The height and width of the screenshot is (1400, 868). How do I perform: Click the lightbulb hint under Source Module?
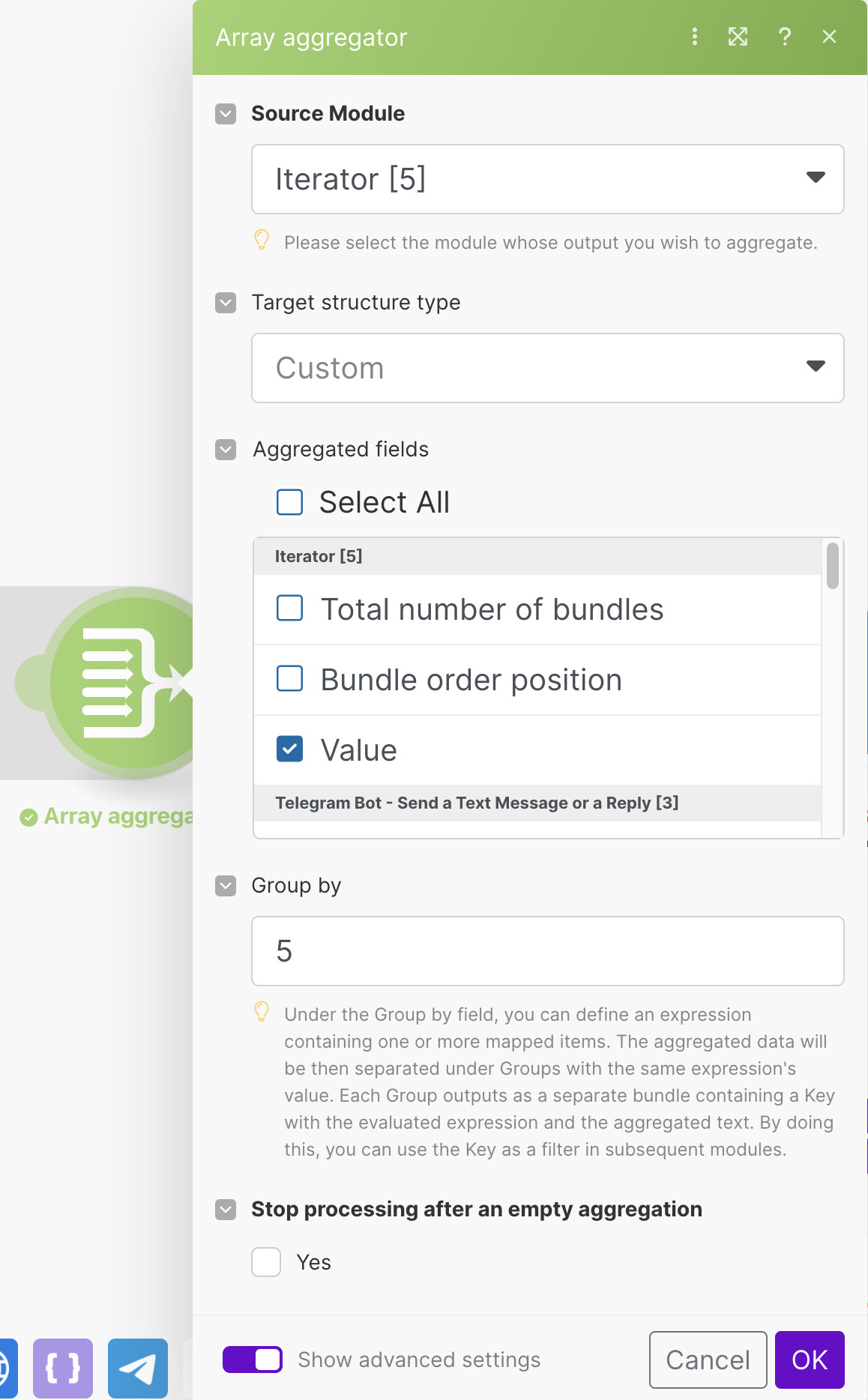coord(262,240)
